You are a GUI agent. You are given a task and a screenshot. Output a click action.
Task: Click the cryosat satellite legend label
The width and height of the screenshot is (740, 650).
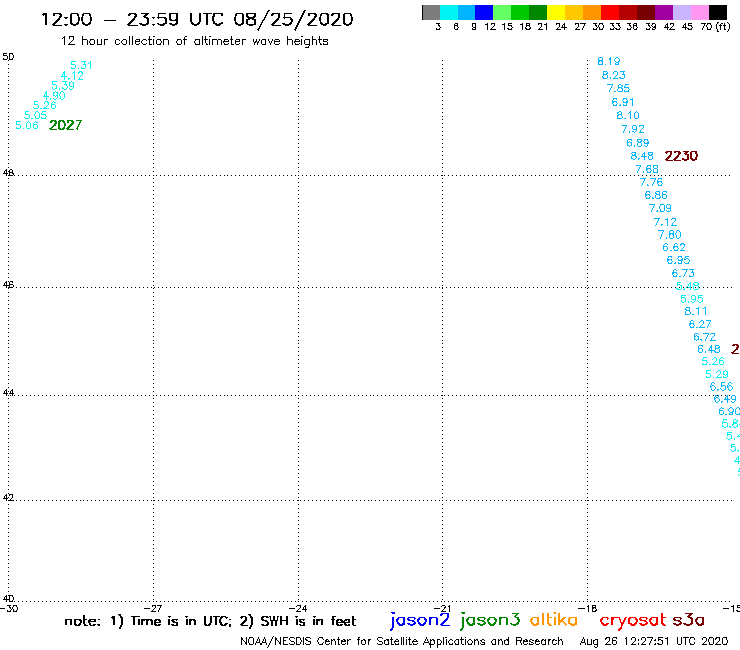pyautogui.click(x=632, y=621)
